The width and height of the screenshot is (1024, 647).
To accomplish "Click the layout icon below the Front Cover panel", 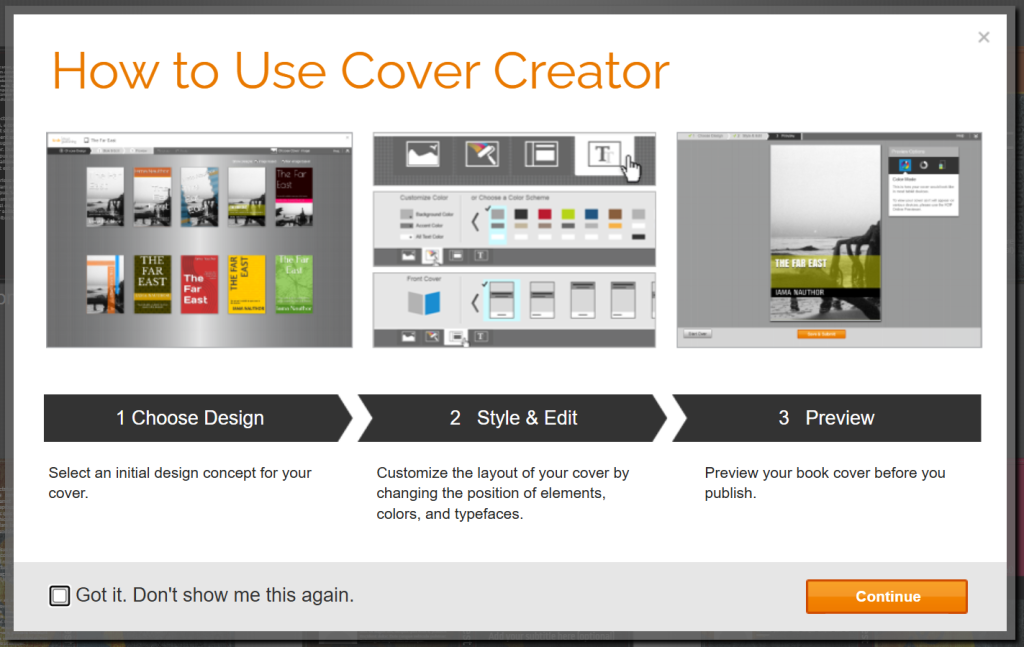I will click(x=457, y=336).
